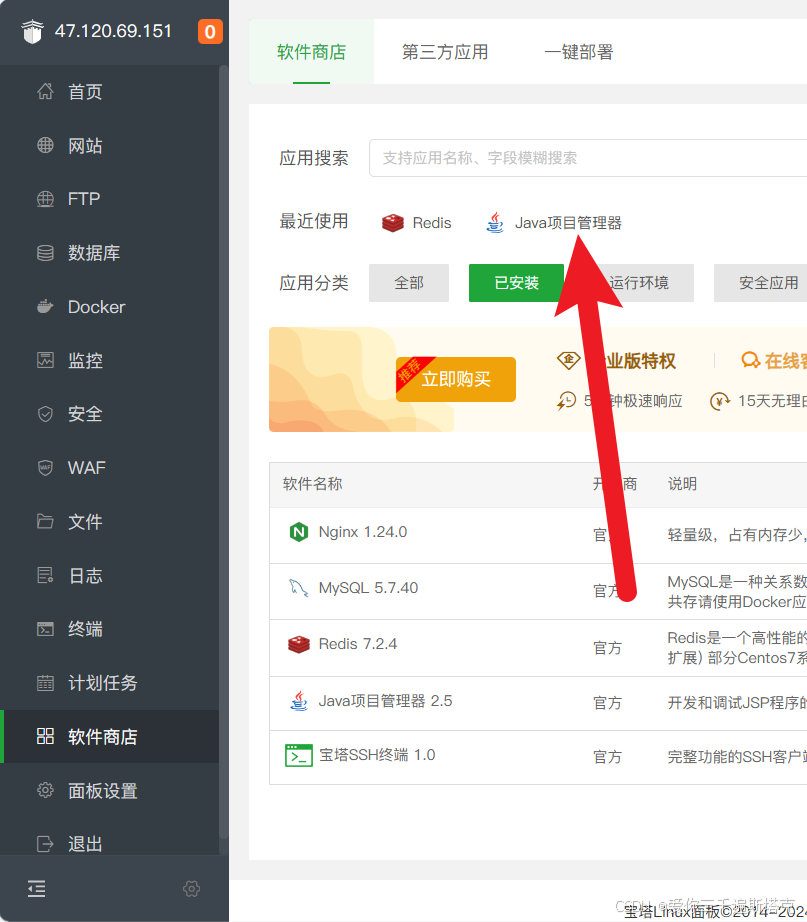The width and height of the screenshot is (807, 922).
Task: Click the WAF sidebar icon
Action: pos(84,467)
